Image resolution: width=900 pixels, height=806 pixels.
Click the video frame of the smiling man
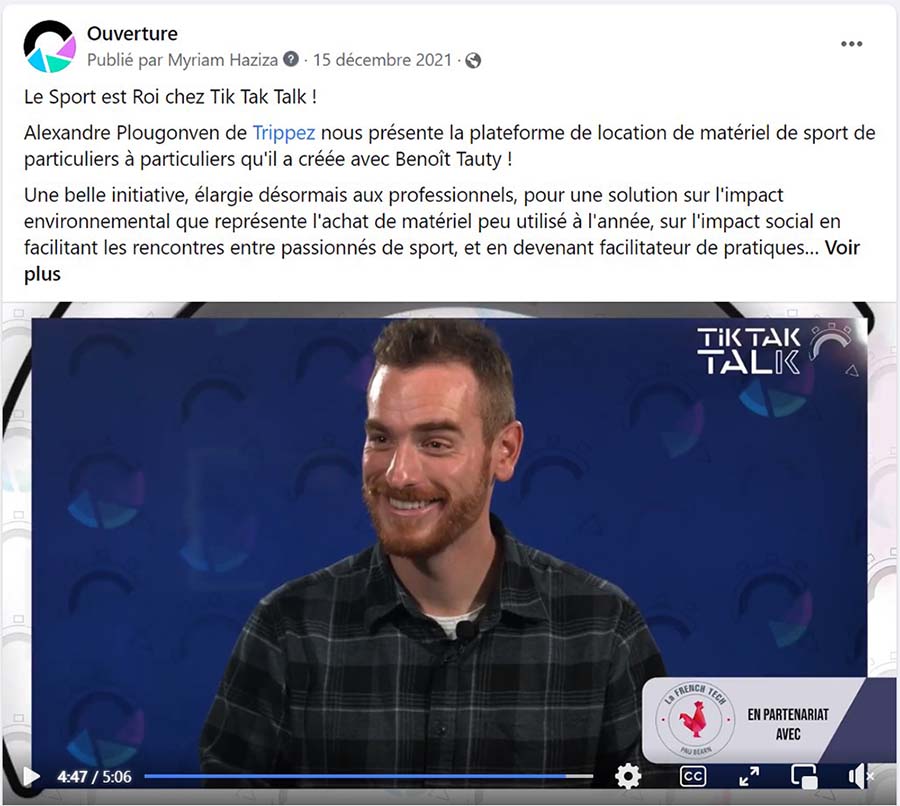[x=449, y=545]
